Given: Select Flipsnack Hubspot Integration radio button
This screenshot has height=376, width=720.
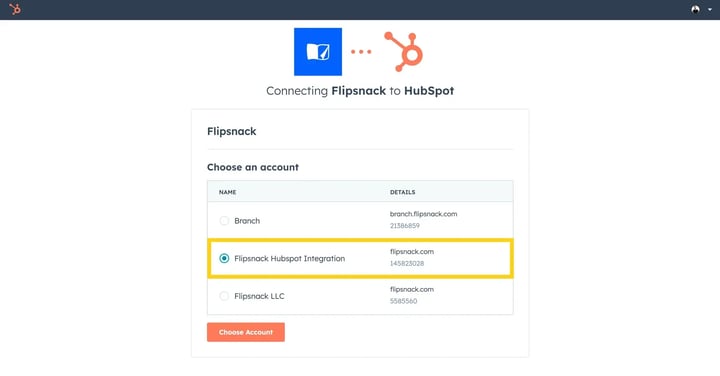Looking at the screenshot, I should tap(224, 258).
